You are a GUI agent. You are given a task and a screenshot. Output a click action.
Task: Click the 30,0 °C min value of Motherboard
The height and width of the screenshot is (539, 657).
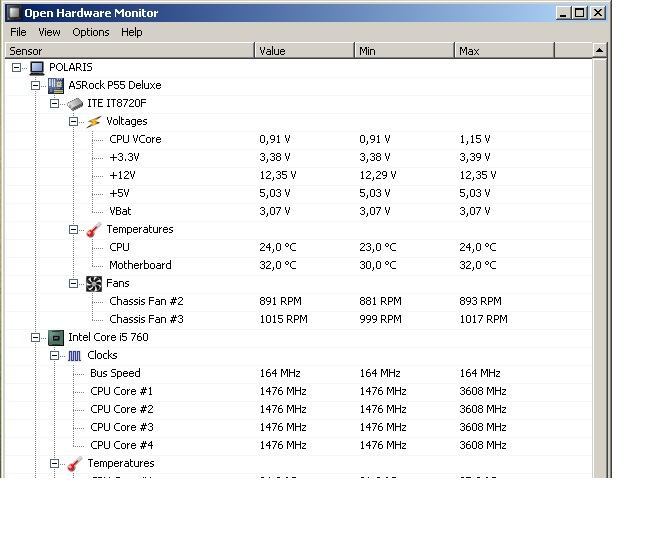click(378, 266)
